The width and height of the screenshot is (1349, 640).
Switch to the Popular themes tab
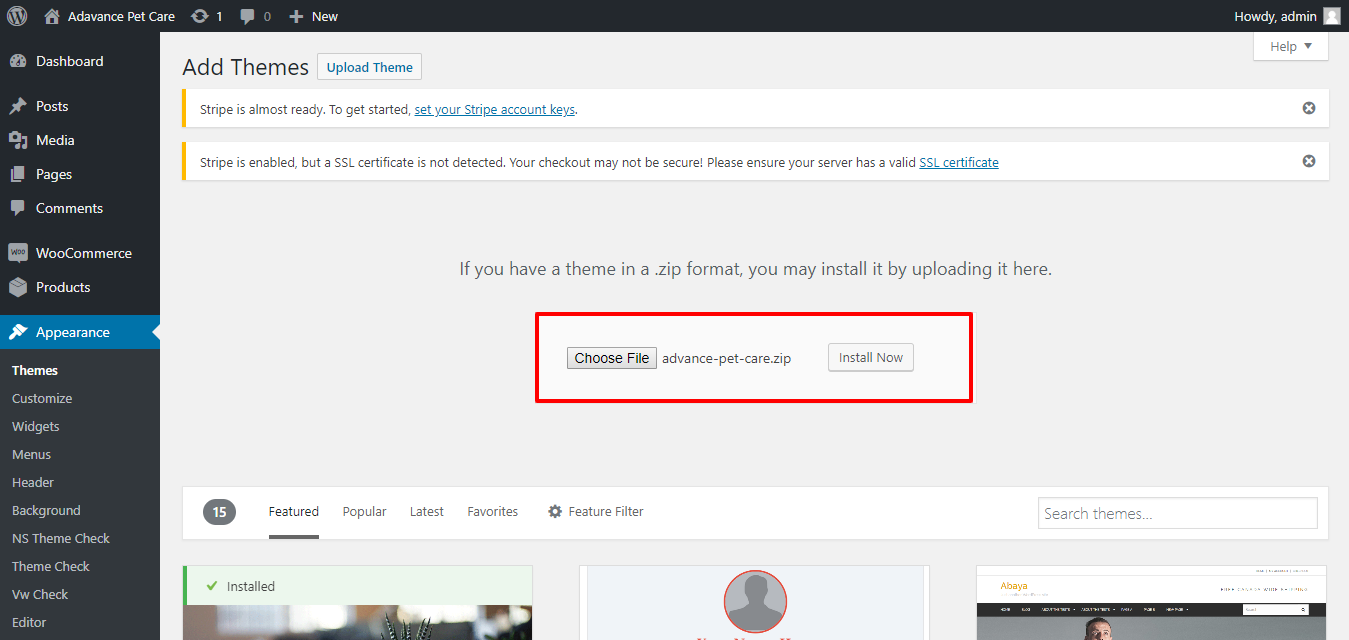[364, 511]
